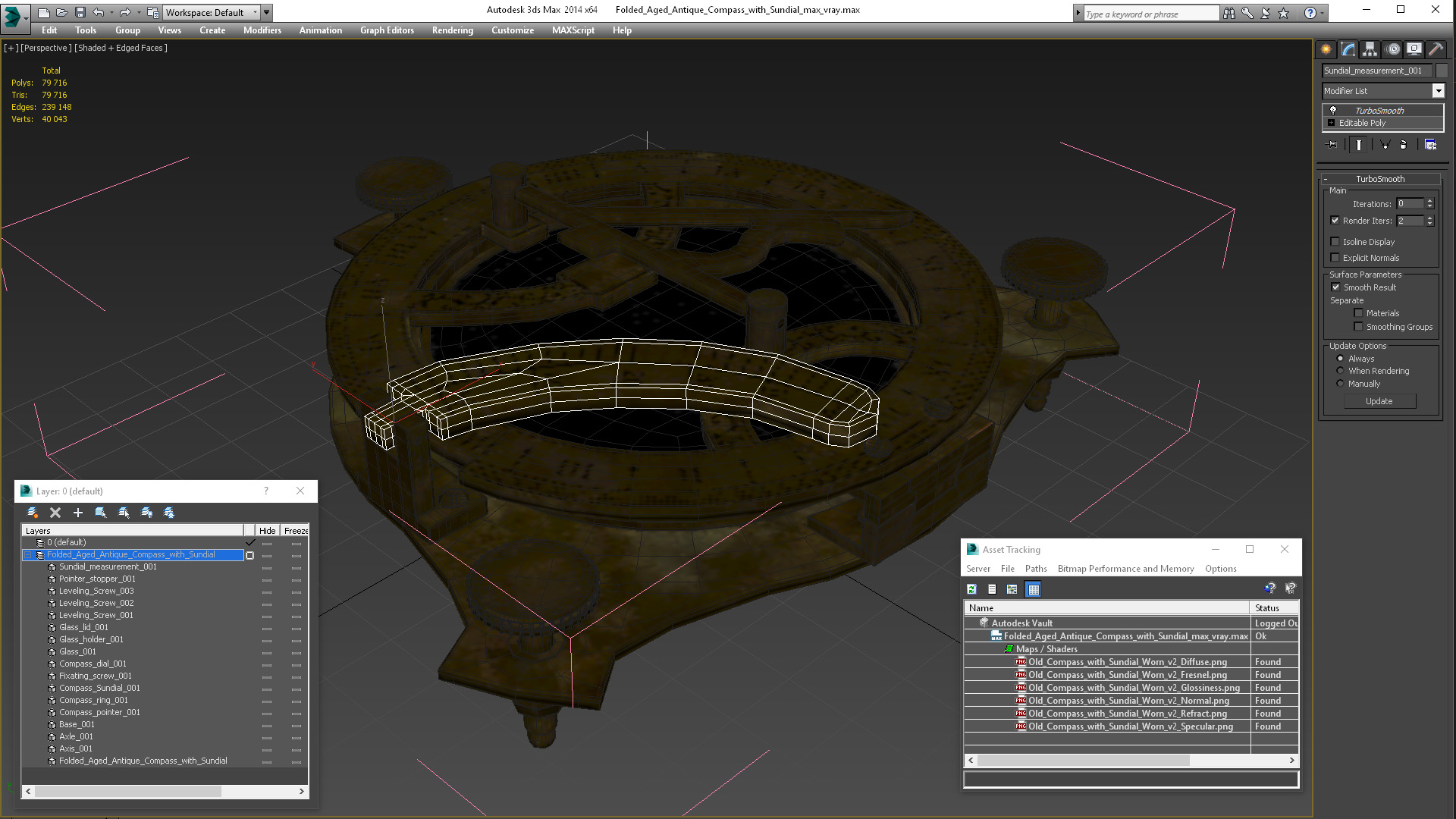Open the Rendering menu

(453, 30)
